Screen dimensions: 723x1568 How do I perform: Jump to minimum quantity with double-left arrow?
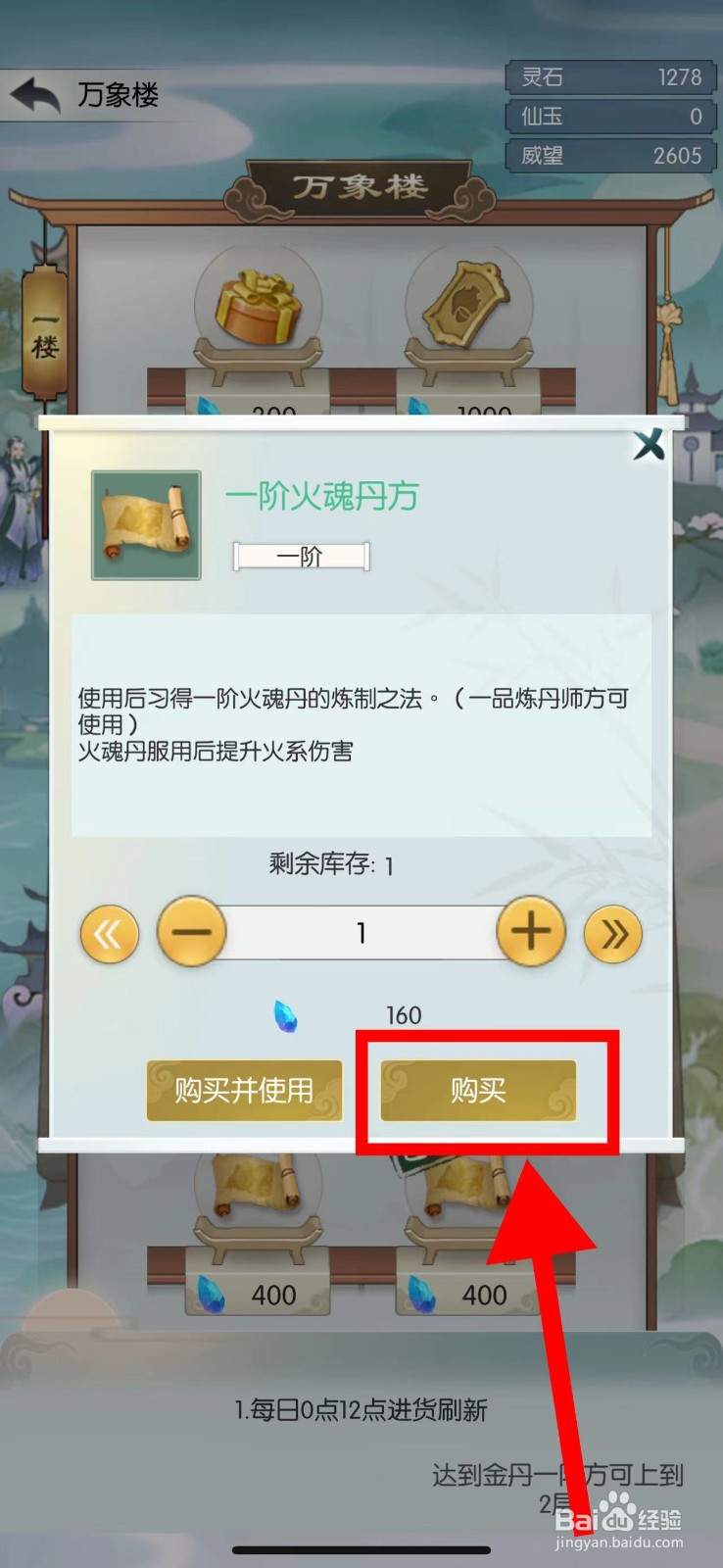(x=109, y=934)
